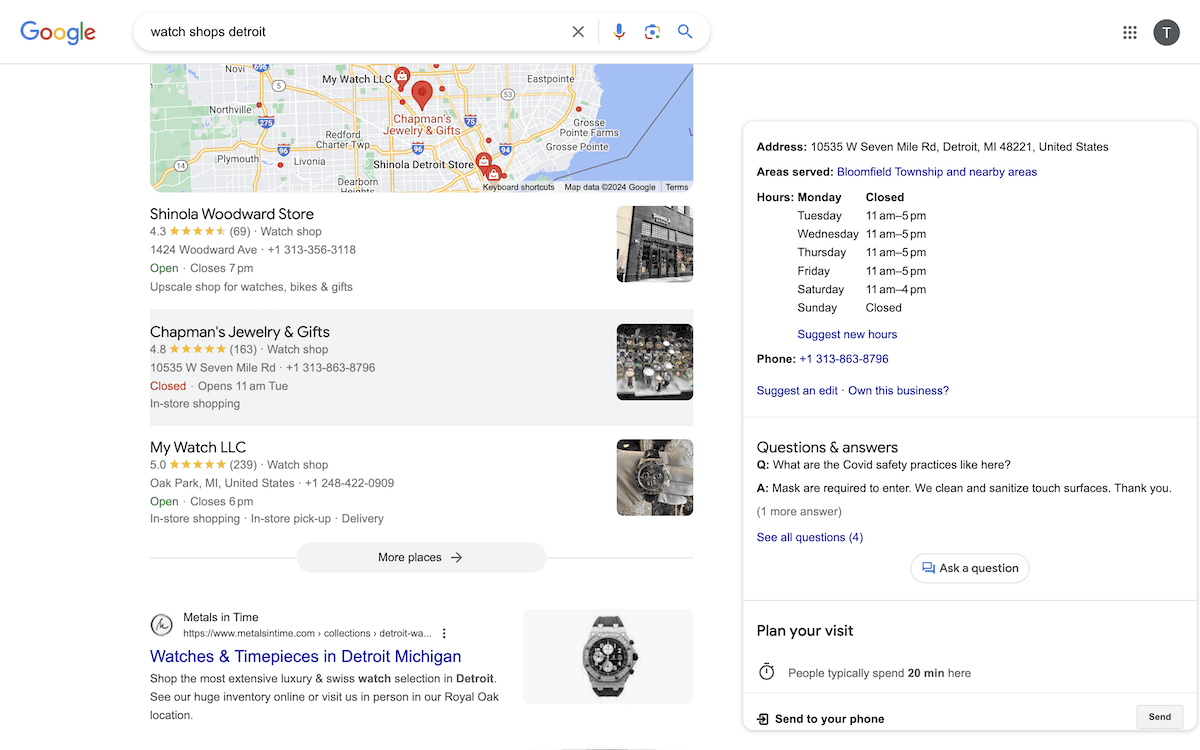
Task: Click the More places button
Action: (x=421, y=557)
